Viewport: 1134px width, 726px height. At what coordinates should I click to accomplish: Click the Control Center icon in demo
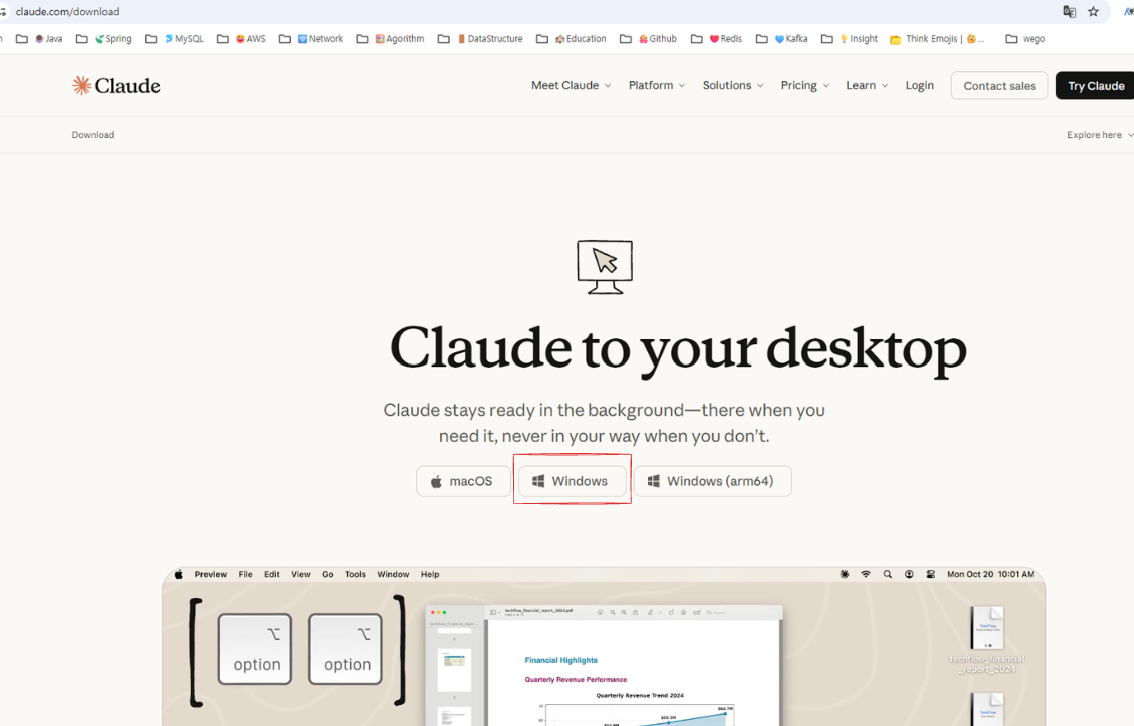point(931,574)
